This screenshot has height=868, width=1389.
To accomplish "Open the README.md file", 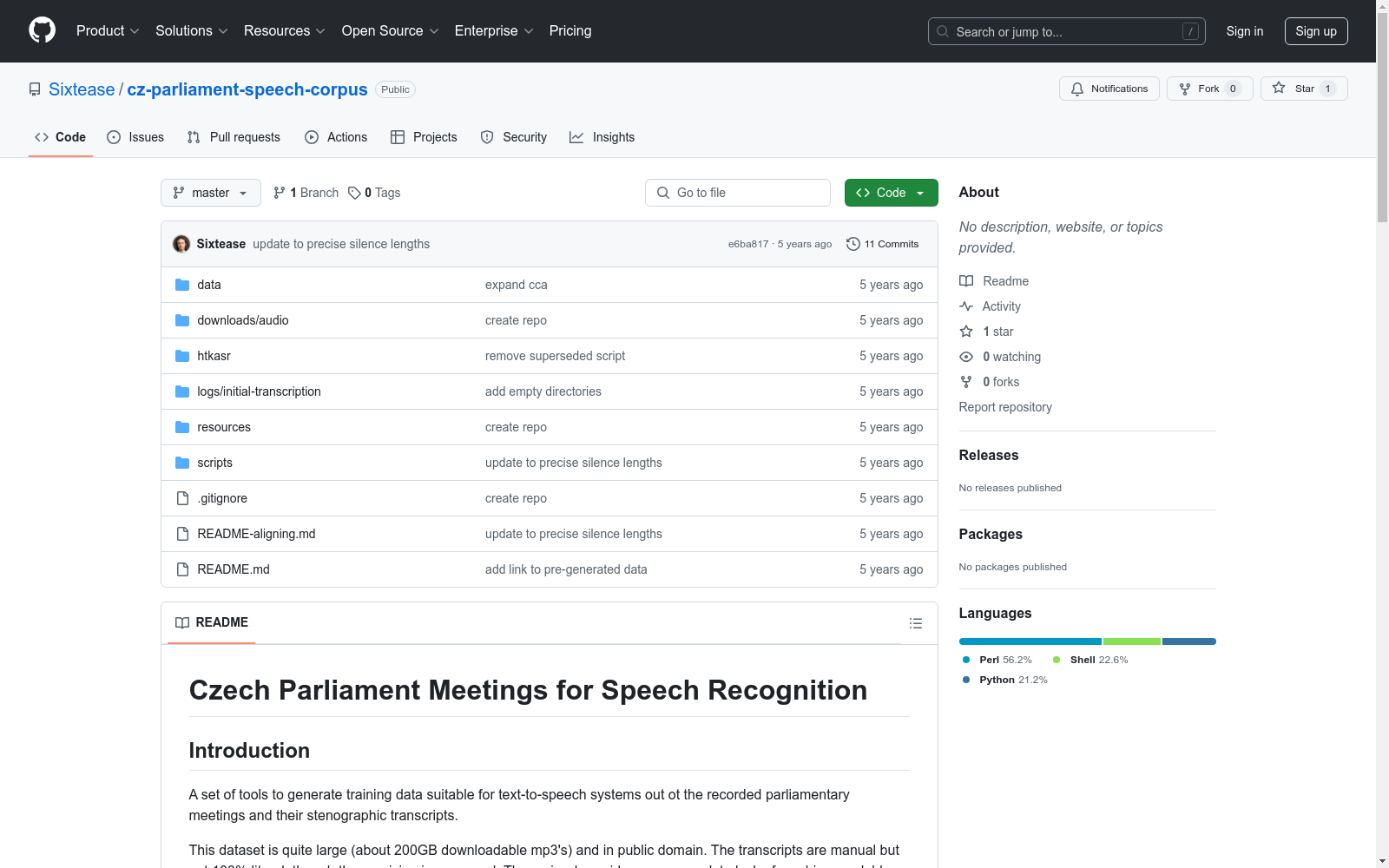I will (x=234, y=569).
